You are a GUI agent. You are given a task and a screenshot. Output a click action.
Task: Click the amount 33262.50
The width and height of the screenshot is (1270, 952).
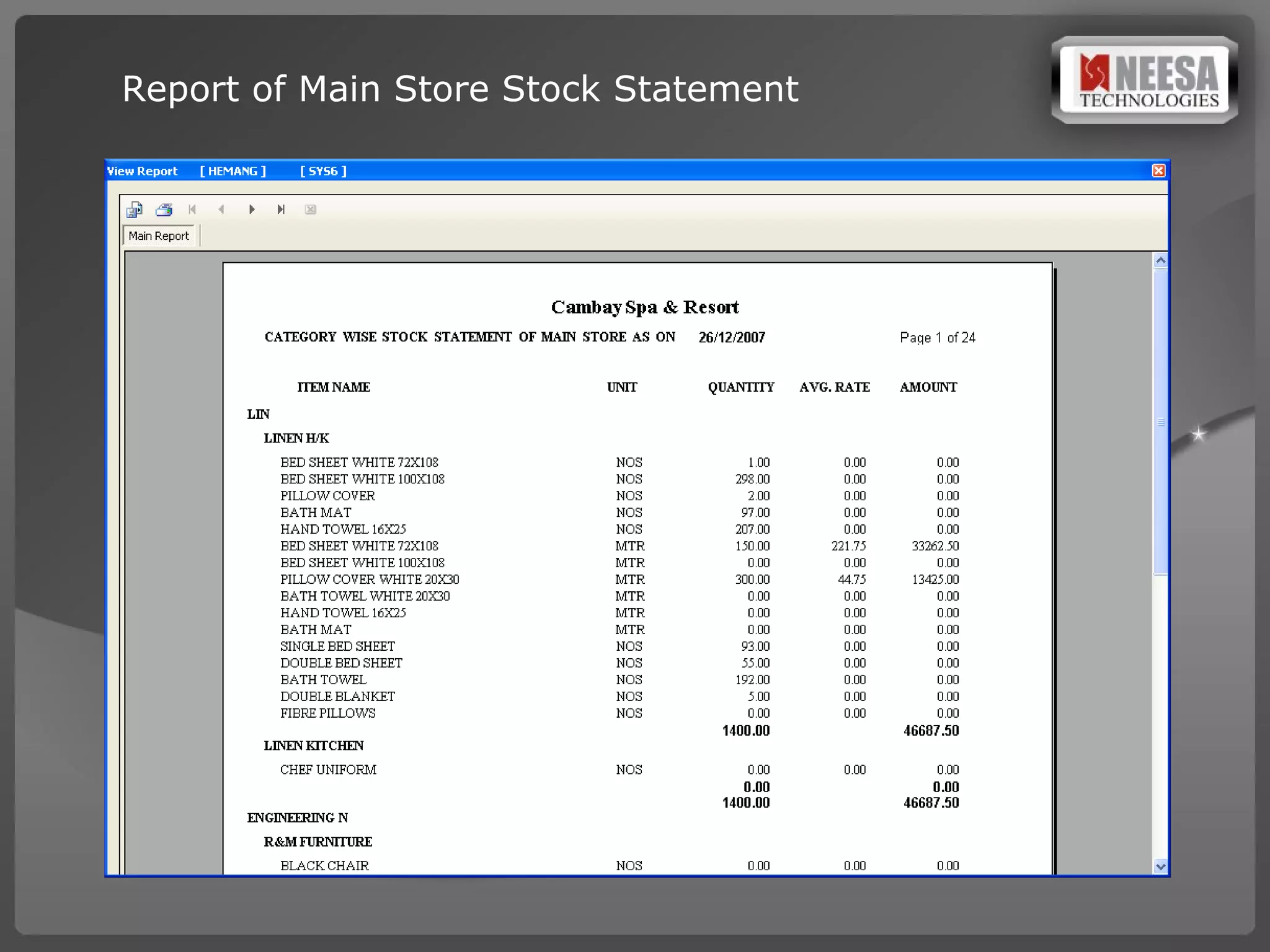[935, 546]
